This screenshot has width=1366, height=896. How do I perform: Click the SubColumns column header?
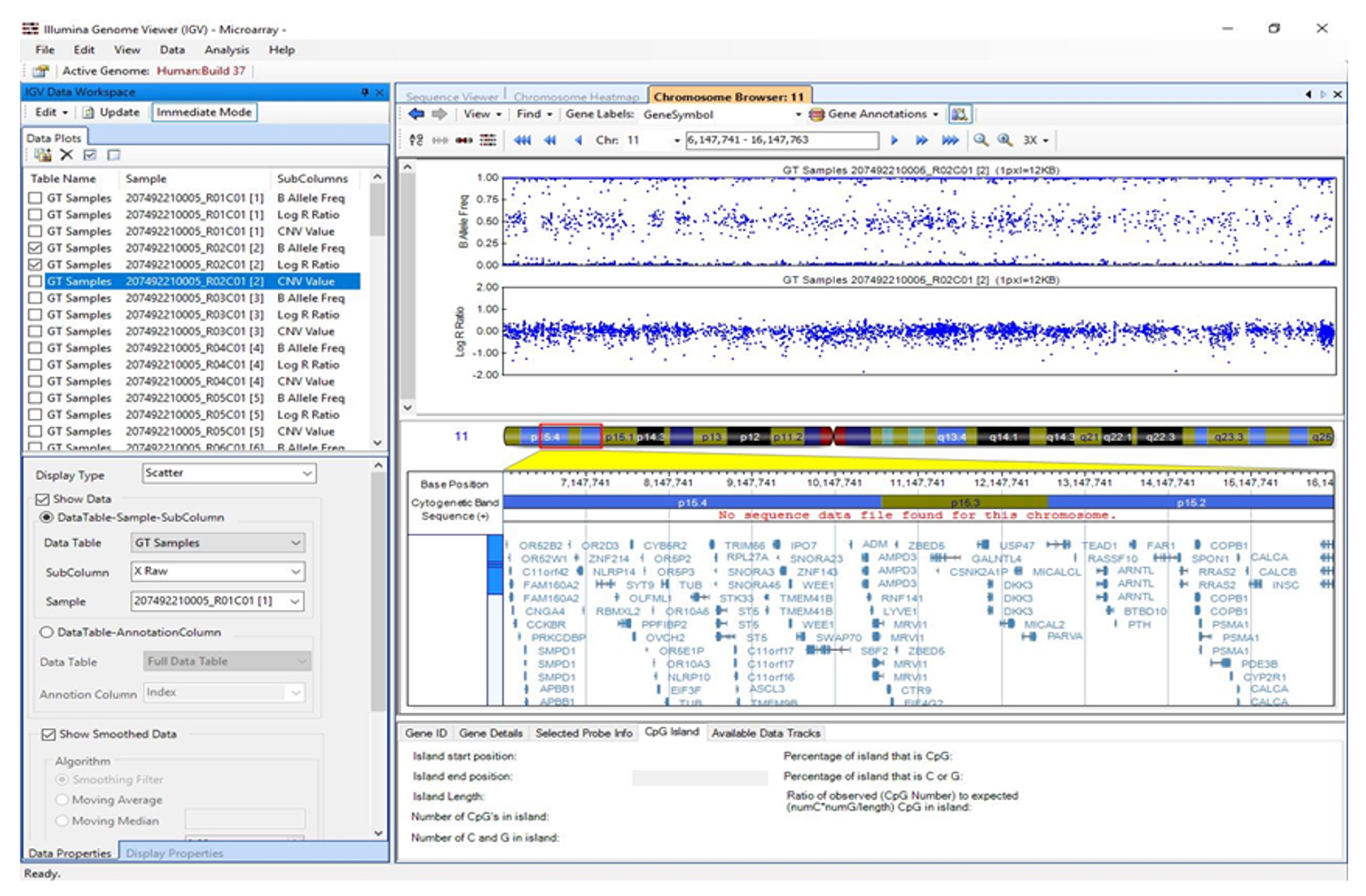pyautogui.click(x=312, y=179)
